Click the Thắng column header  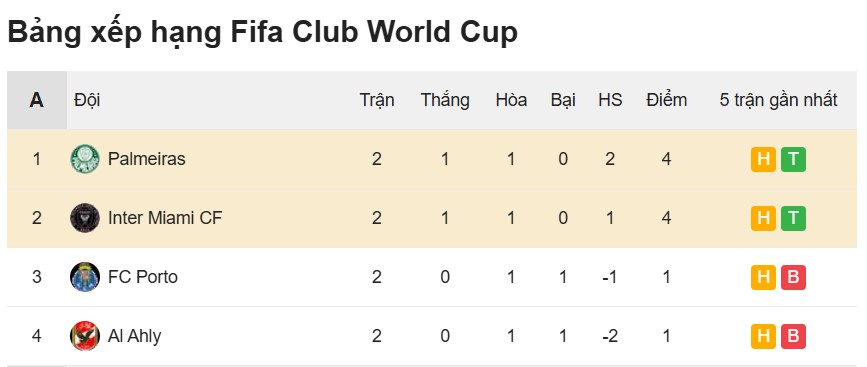click(445, 100)
